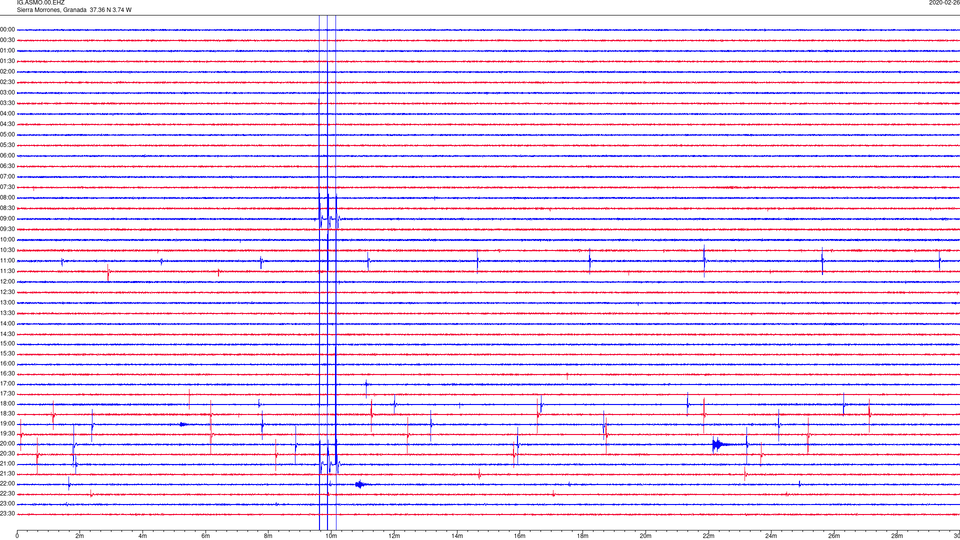The width and height of the screenshot is (960, 540).
Task: Select the 02:30 time row label
Action: pos(7,82)
